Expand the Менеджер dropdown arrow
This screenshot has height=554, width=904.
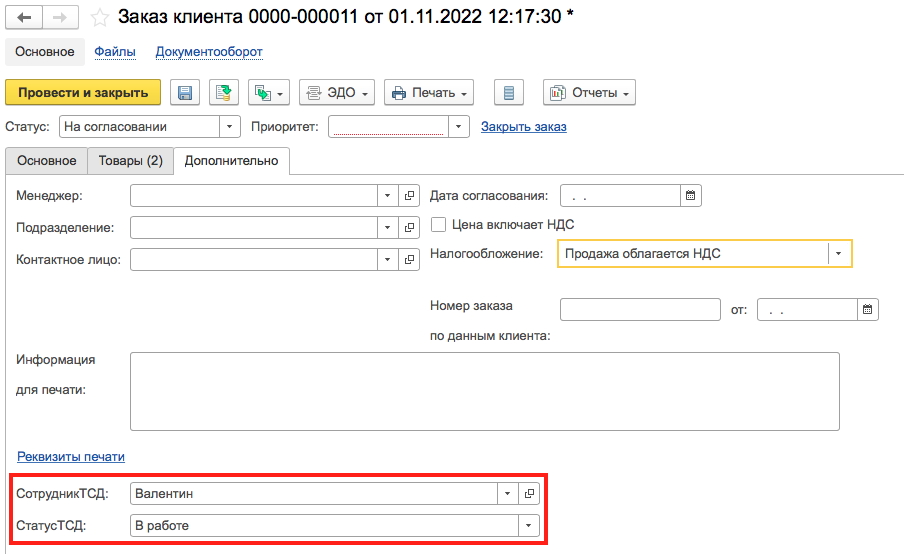pos(387,195)
